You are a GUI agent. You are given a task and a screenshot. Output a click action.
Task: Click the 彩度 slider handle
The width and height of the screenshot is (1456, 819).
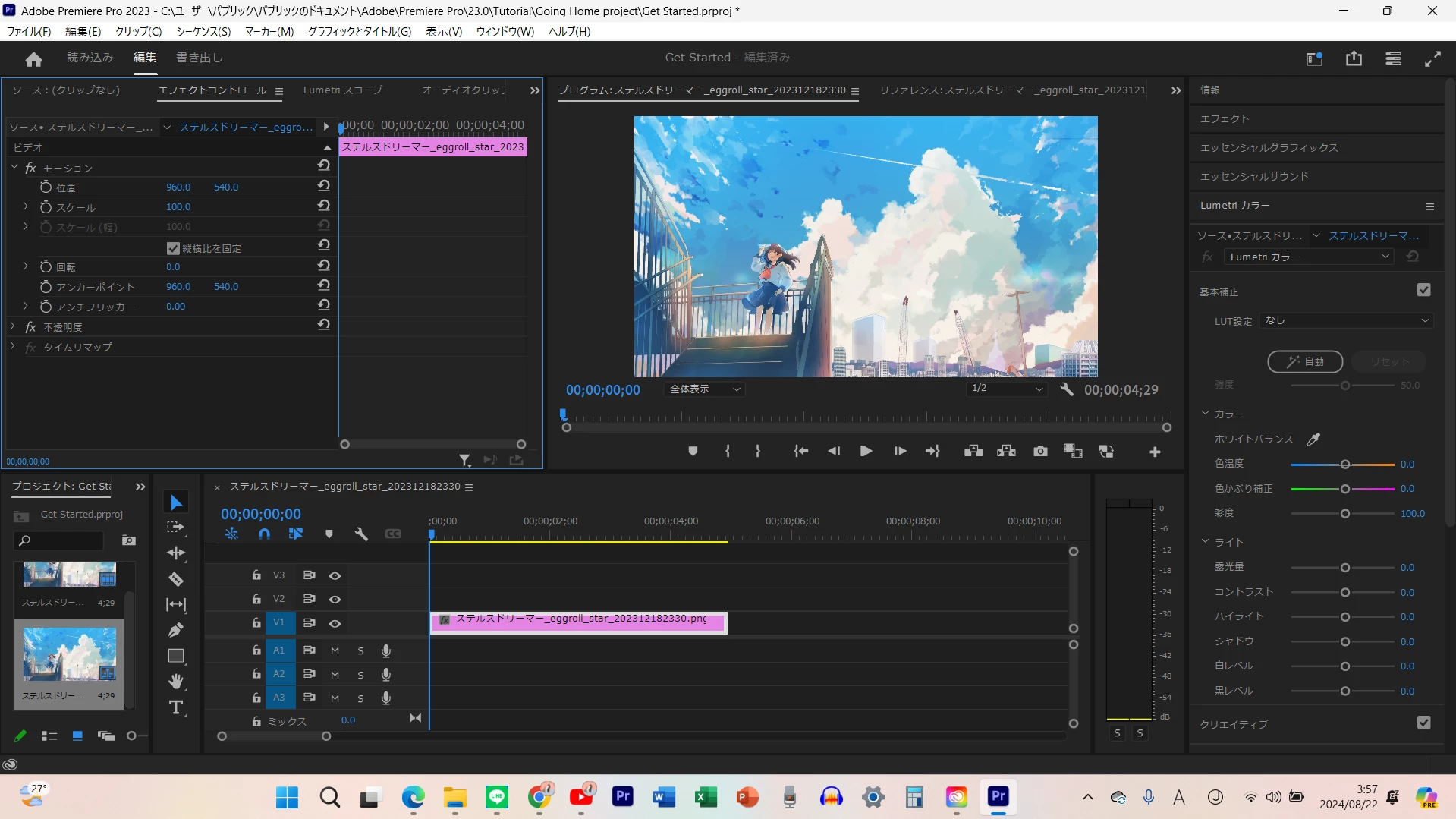coord(1345,514)
